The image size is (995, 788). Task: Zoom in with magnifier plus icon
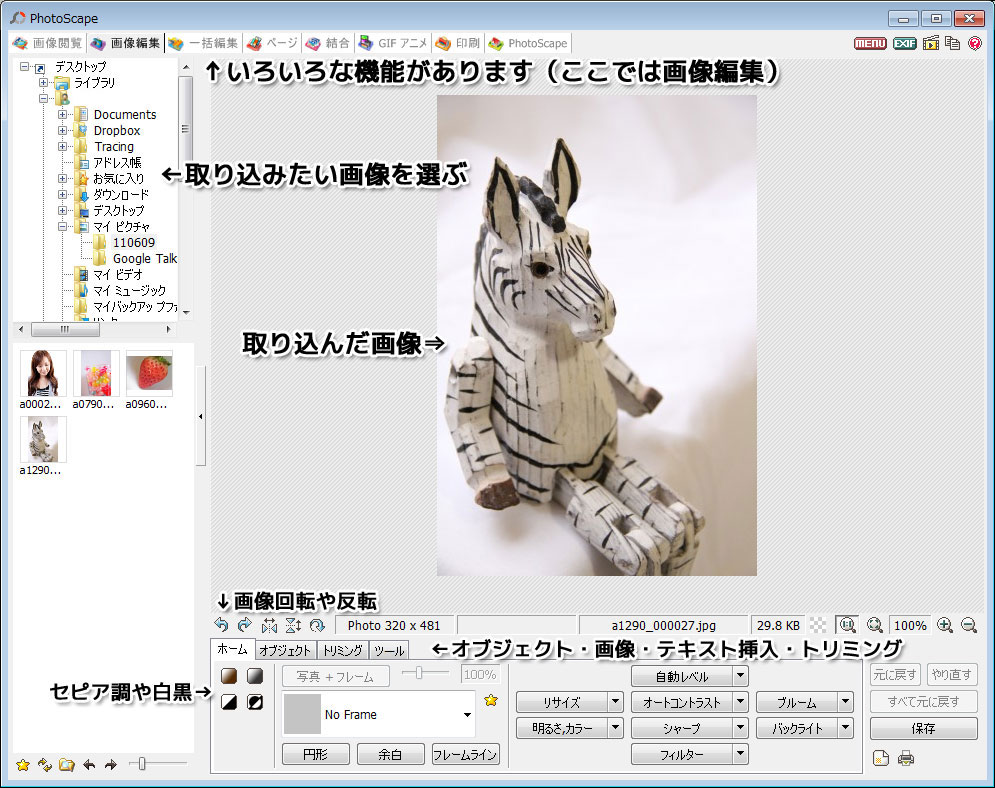click(x=945, y=625)
